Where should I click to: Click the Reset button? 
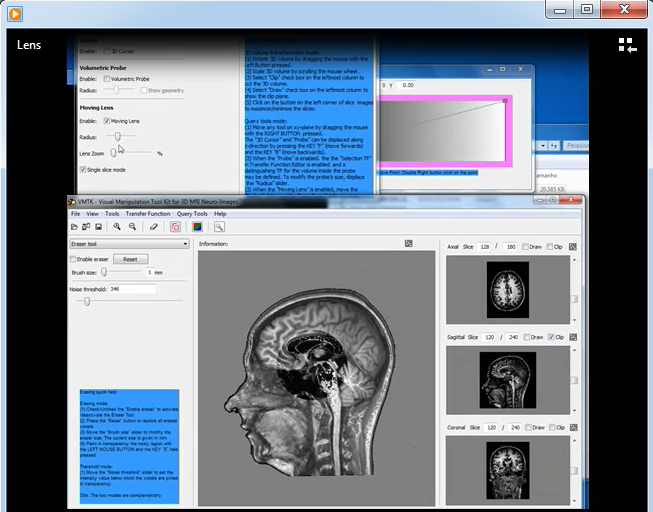click(x=130, y=259)
